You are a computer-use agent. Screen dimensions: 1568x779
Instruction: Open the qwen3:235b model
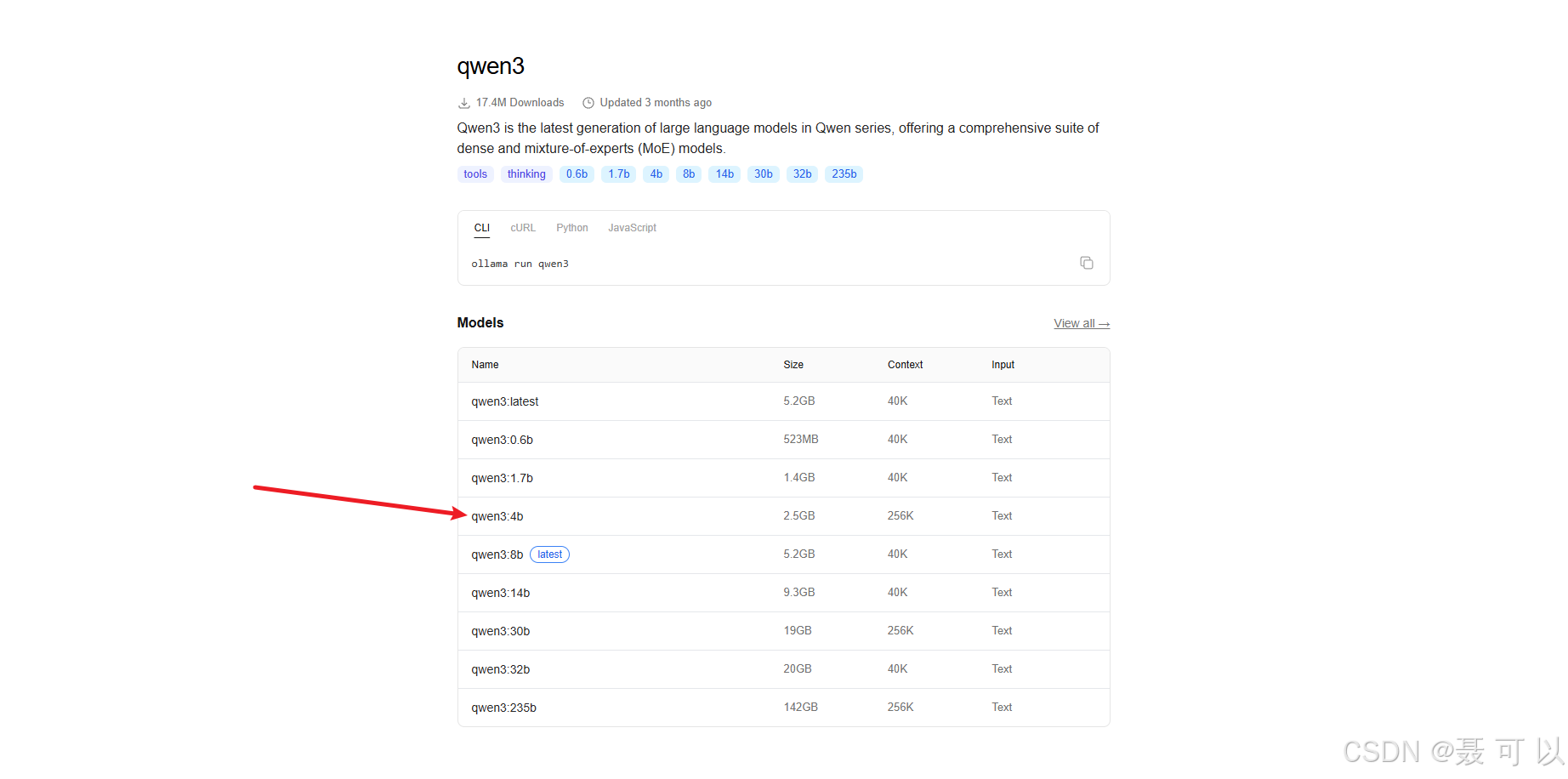coord(504,708)
